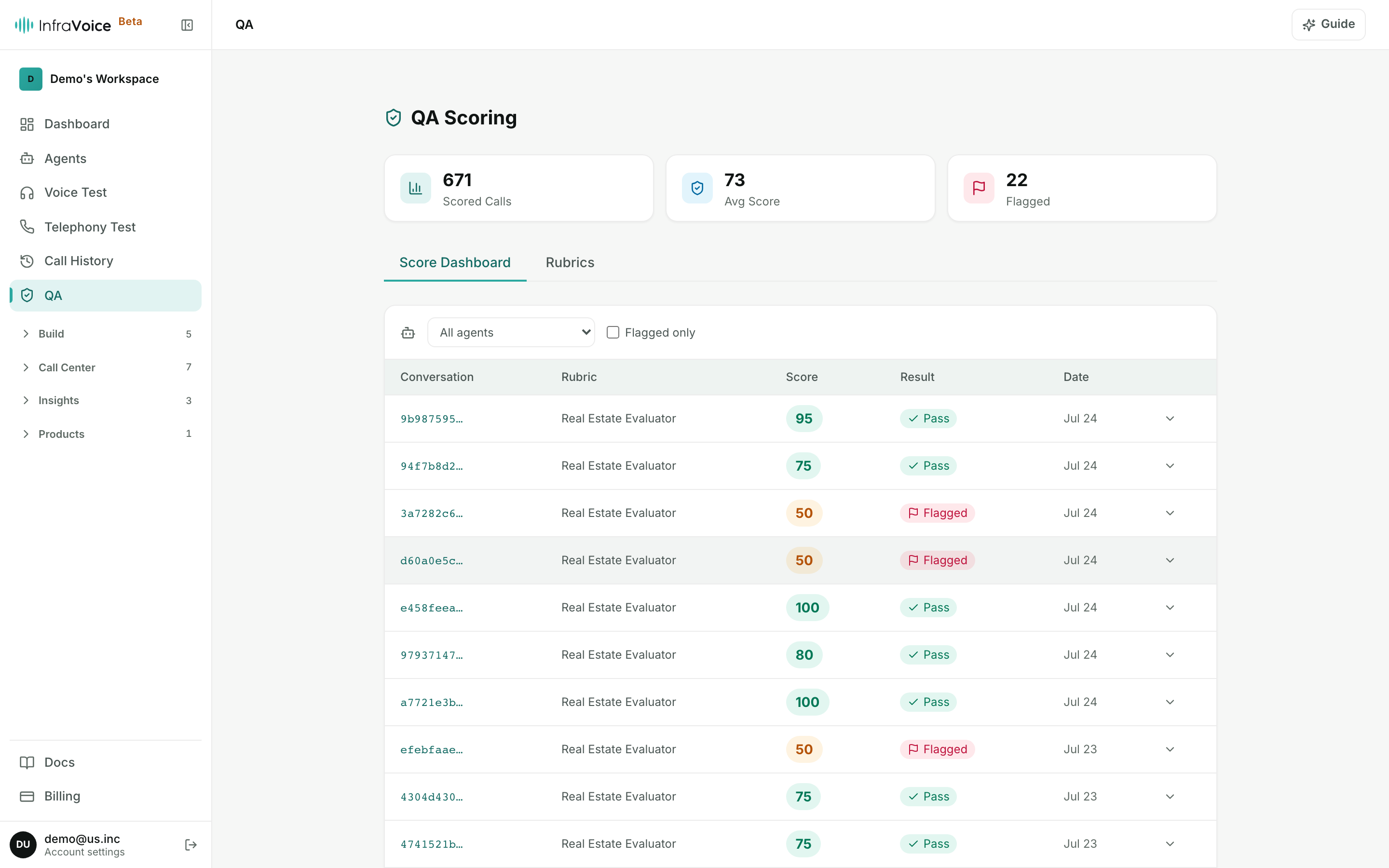Click the InfraVoice waveform logo
1389x868 pixels.
(x=24, y=25)
